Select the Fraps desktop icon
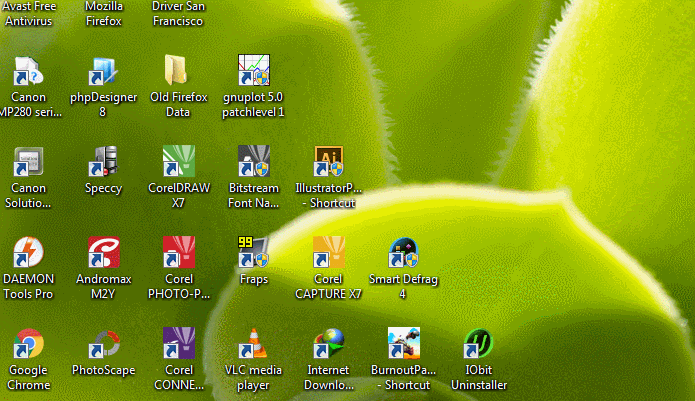The image size is (695, 401). pos(254,252)
